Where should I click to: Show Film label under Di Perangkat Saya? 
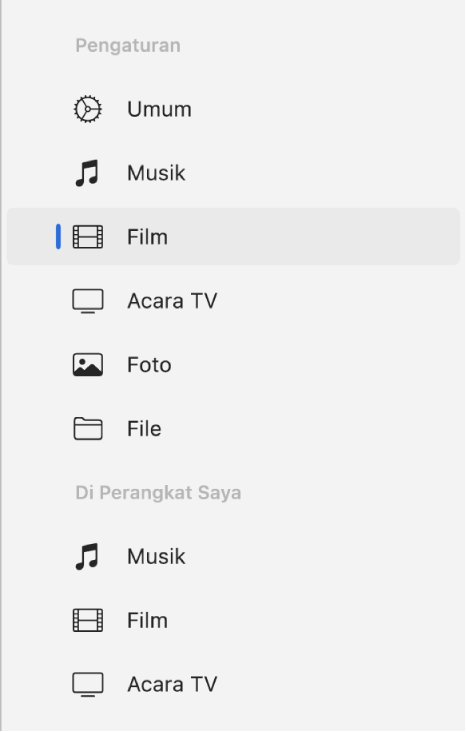148,621
